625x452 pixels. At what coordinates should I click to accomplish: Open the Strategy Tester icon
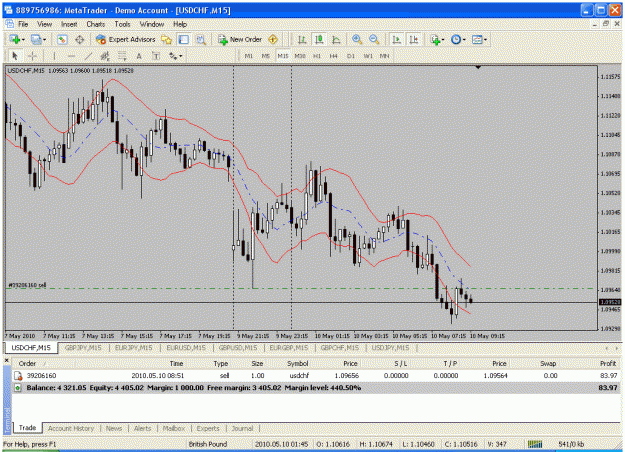[201, 39]
